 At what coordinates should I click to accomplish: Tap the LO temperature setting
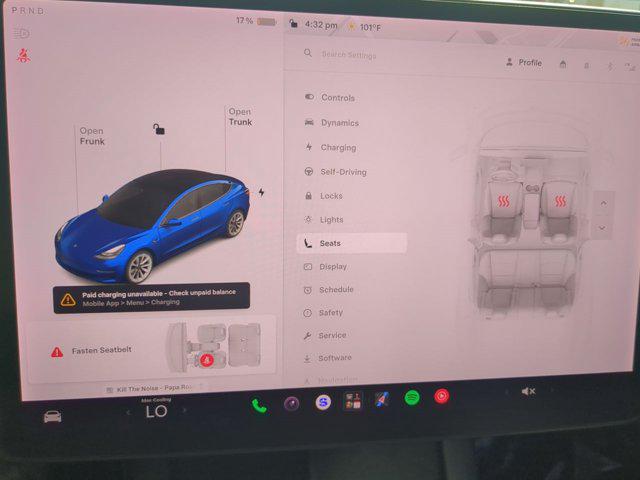pos(156,411)
